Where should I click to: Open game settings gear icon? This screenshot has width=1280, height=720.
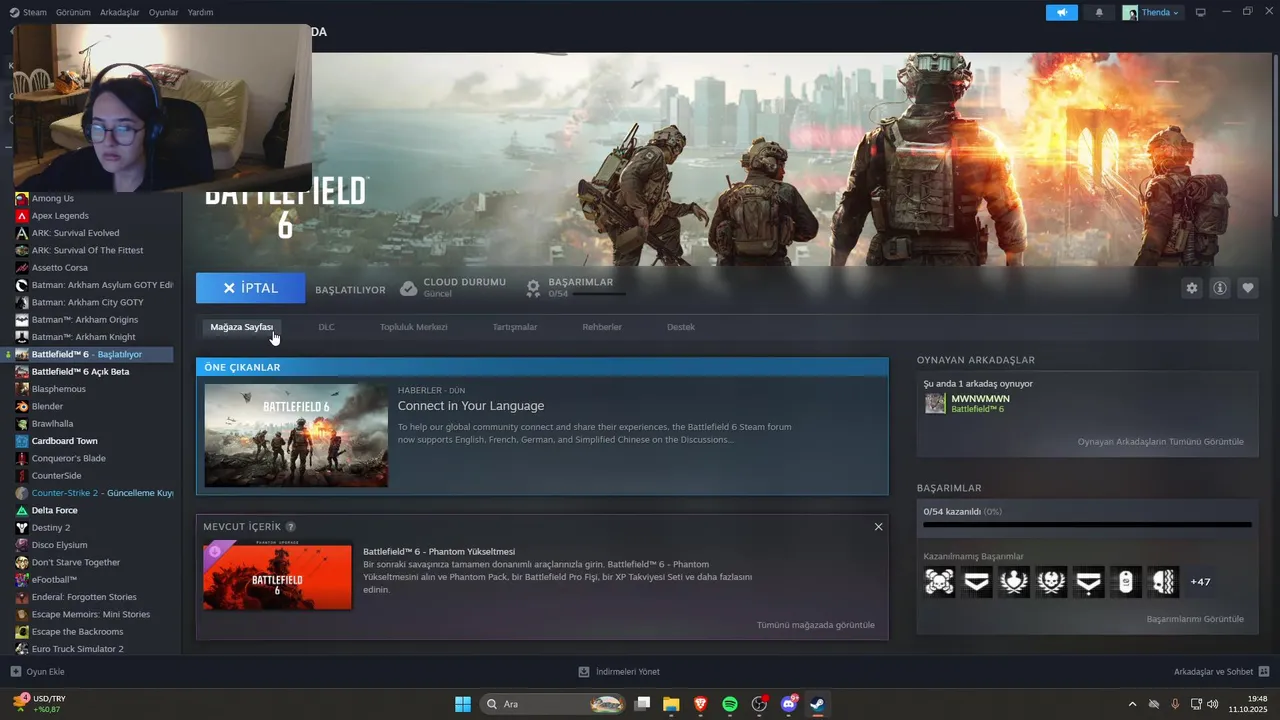click(1191, 288)
